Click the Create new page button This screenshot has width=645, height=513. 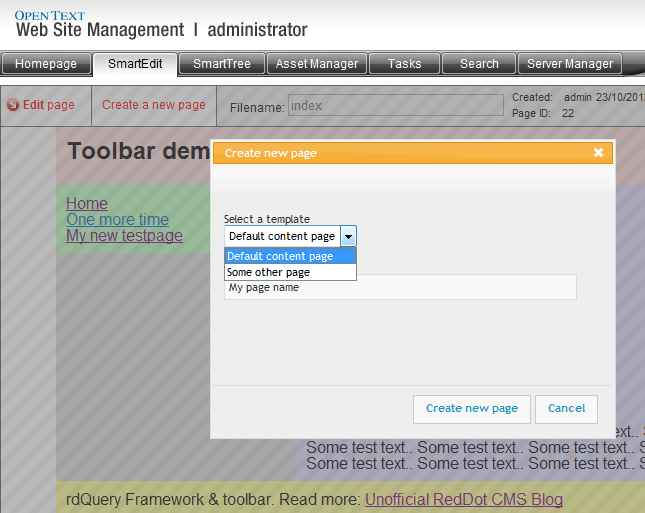click(472, 409)
